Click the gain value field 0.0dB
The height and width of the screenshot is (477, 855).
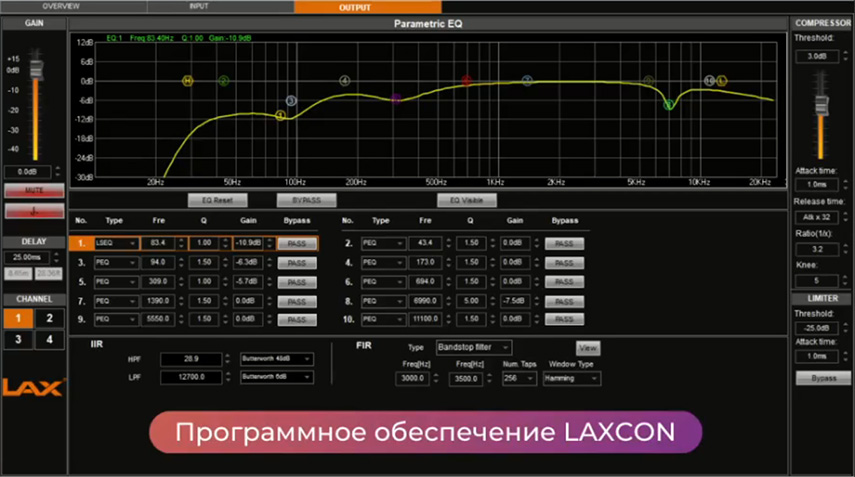click(28, 172)
